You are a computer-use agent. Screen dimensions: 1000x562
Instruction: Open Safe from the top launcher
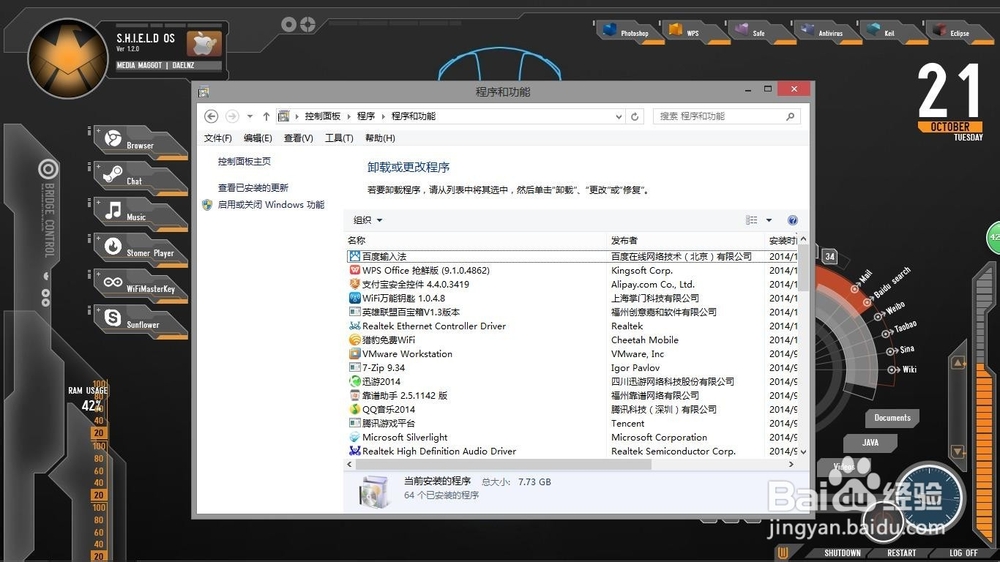(x=761, y=32)
